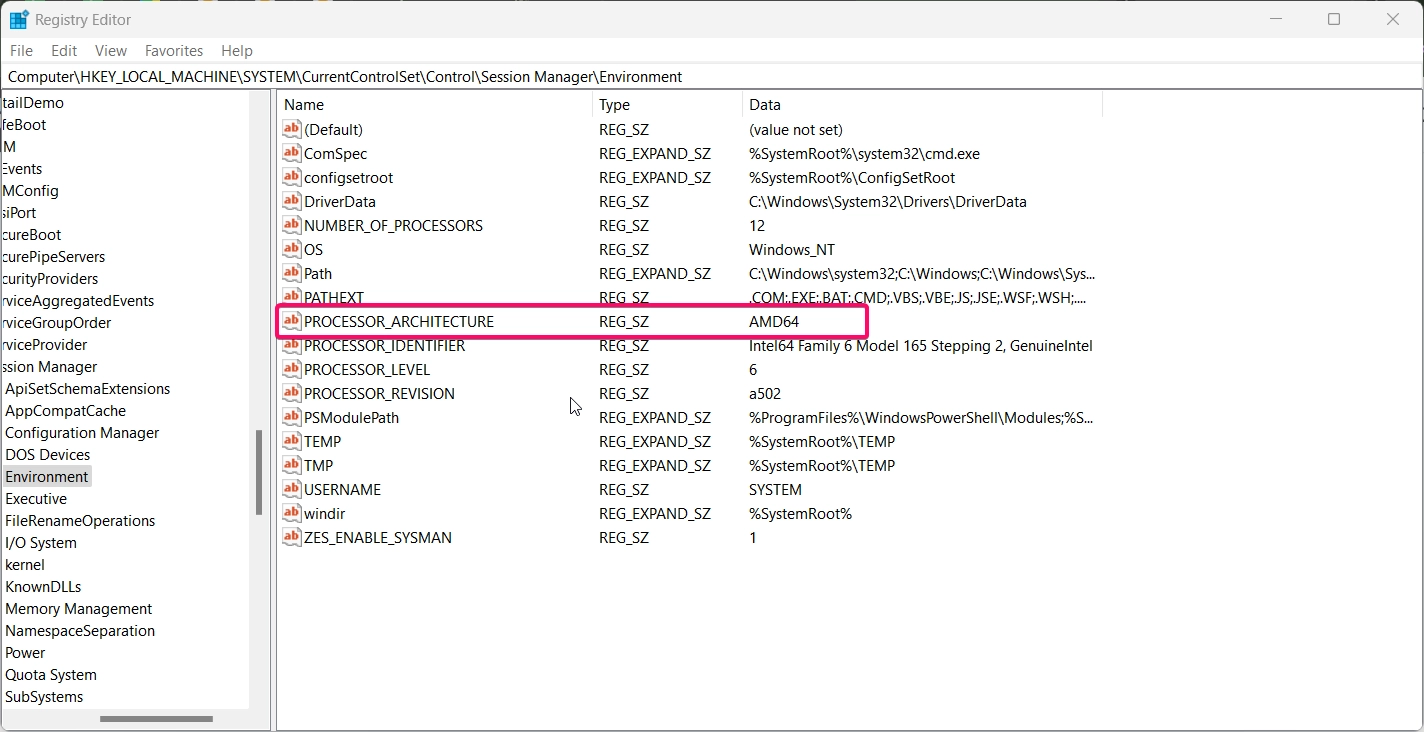Click the Intel64 Family 6 data value
The height and width of the screenshot is (732, 1424).
(x=920, y=345)
